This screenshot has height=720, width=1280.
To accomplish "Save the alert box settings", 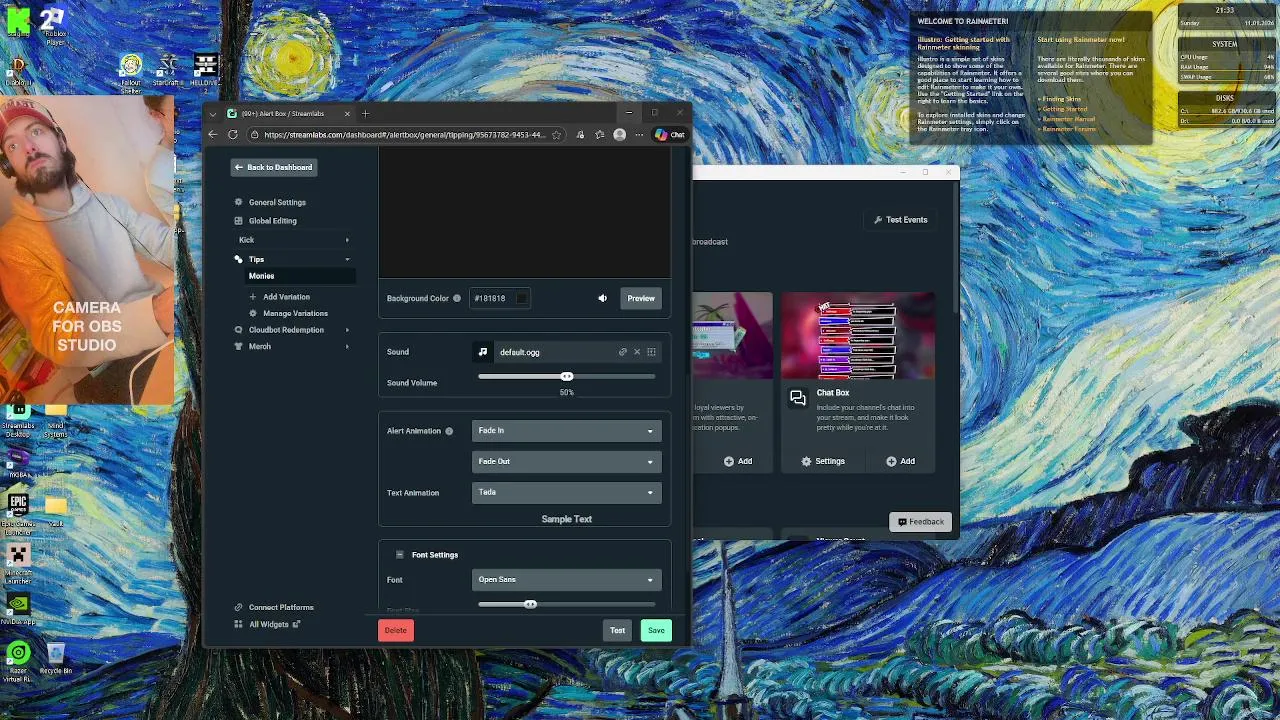I will click(x=656, y=630).
